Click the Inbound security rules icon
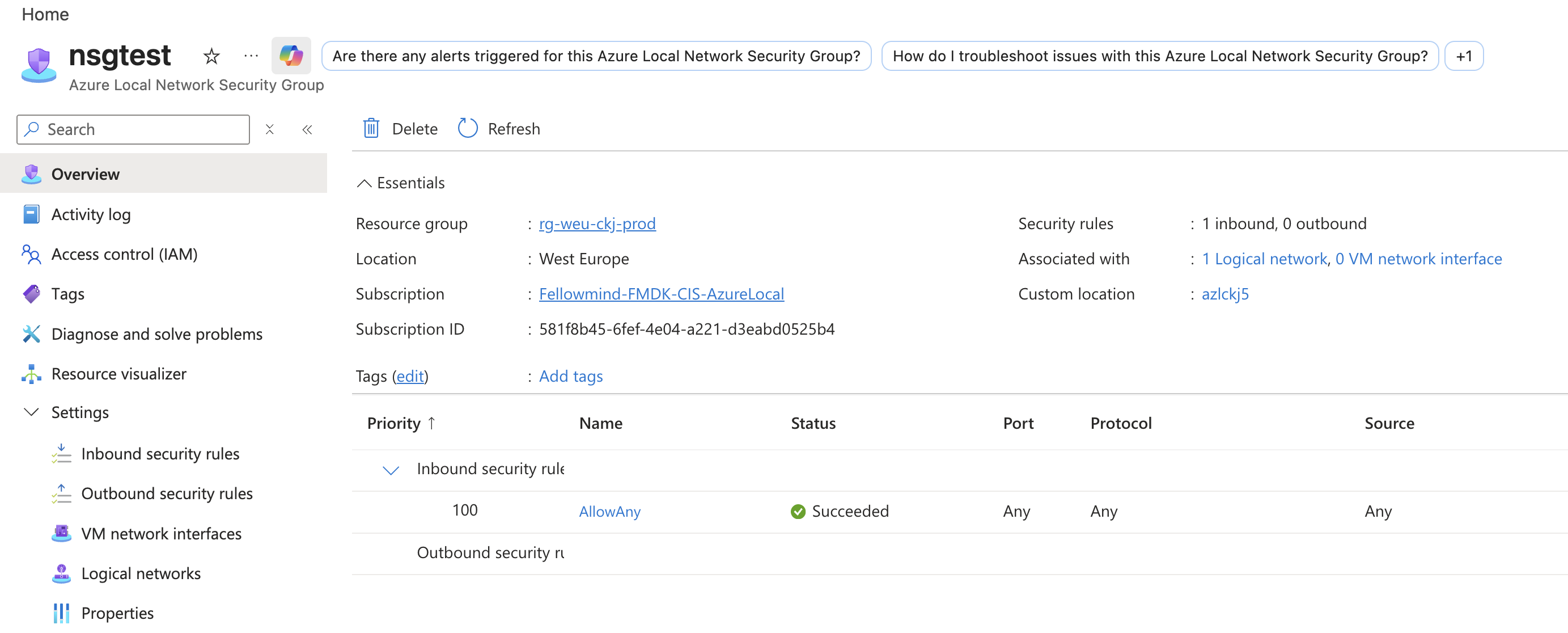 [61, 454]
